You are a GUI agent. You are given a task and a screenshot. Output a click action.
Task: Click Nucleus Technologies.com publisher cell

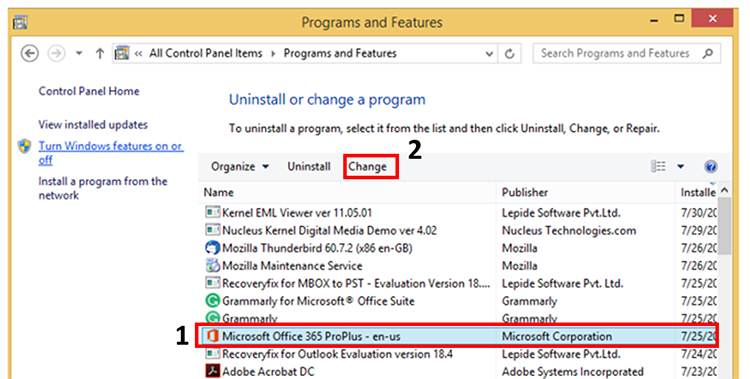569,231
